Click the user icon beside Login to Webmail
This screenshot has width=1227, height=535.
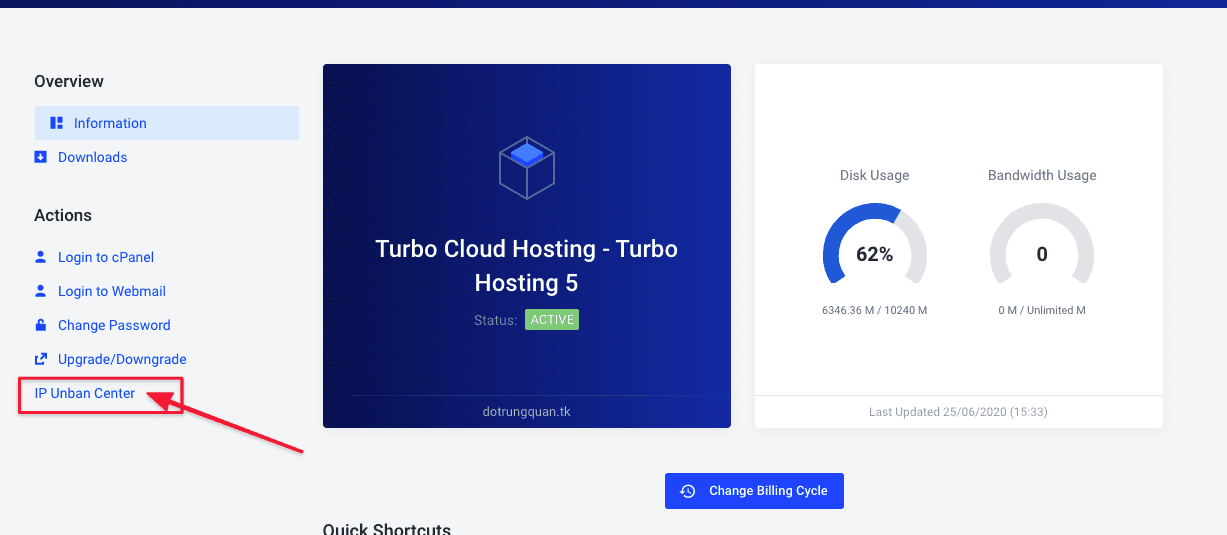pyautogui.click(x=41, y=291)
